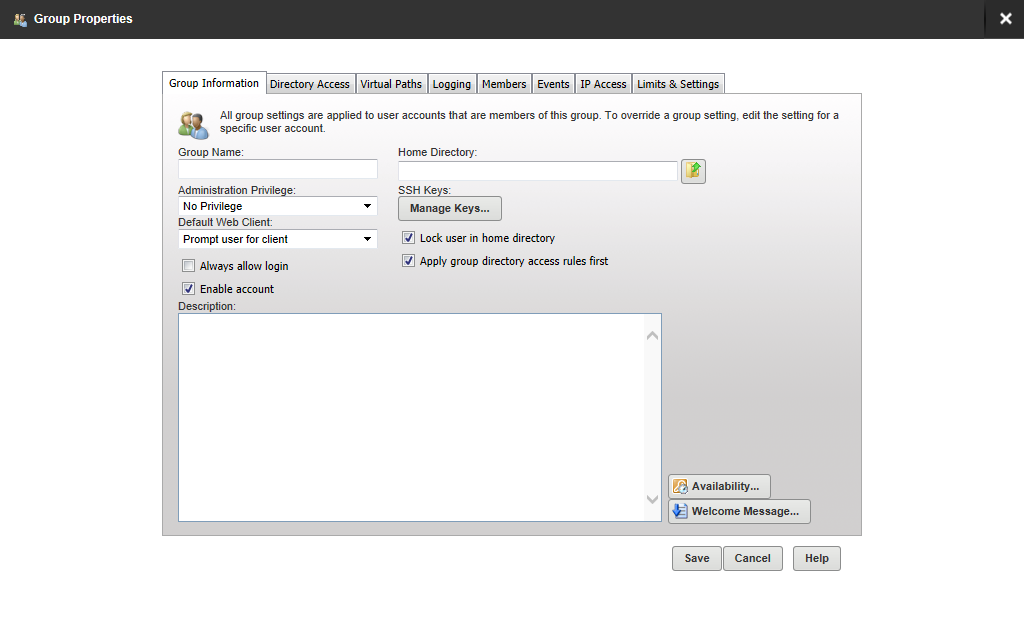Click the browse folder icon beside Home Directory
This screenshot has height=640, width=1024.
[693, 170]
